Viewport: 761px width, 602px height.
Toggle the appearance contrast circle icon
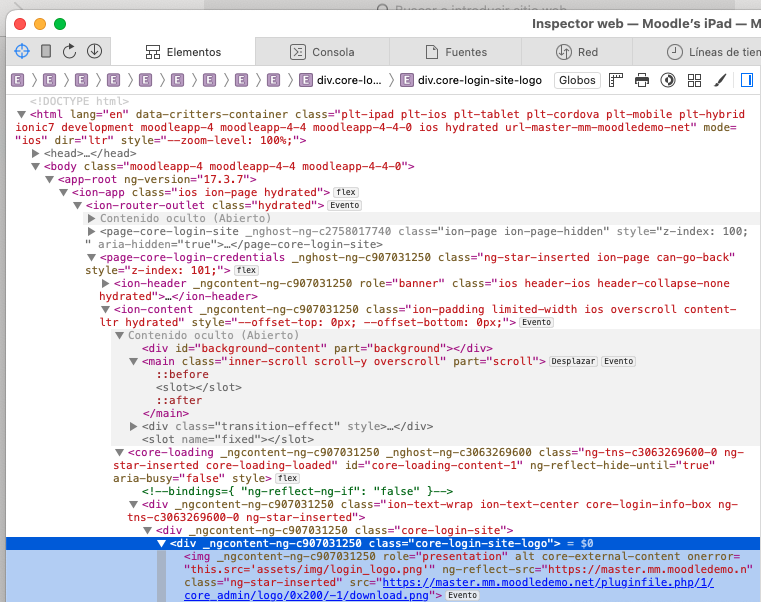(668, 80)
